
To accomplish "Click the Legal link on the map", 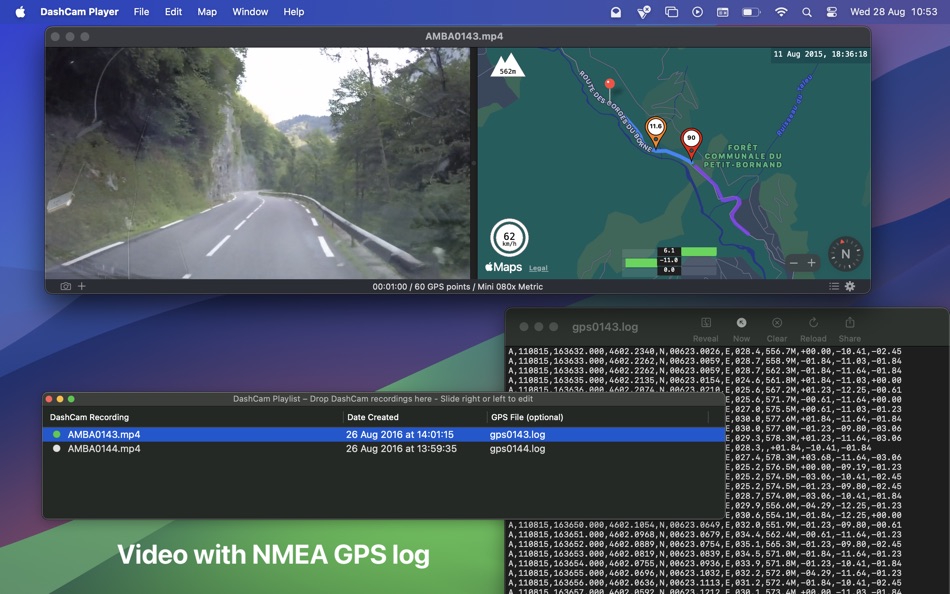I will (538, 268).
